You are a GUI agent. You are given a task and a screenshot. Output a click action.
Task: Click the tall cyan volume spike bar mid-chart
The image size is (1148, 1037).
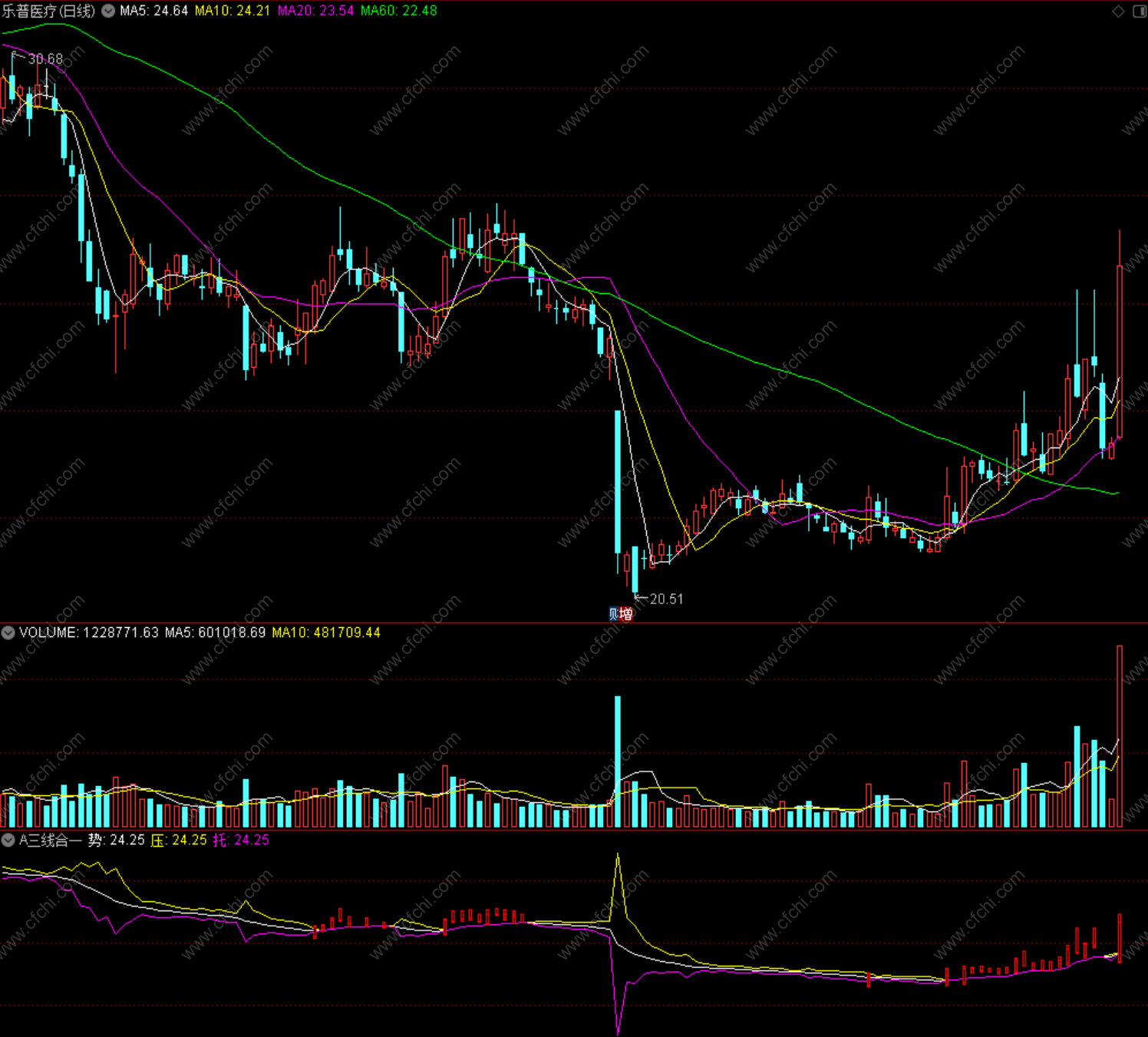click(618, 761)
